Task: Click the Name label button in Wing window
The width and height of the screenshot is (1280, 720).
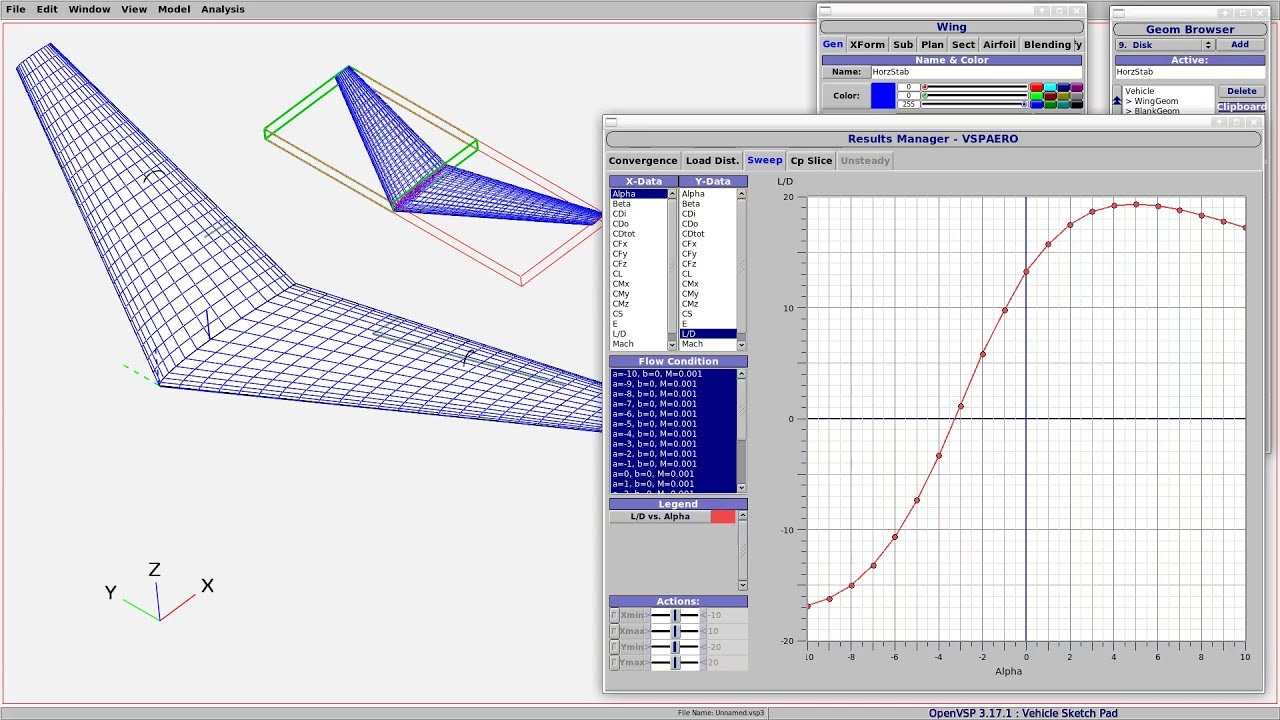Action: coord(846,72)
